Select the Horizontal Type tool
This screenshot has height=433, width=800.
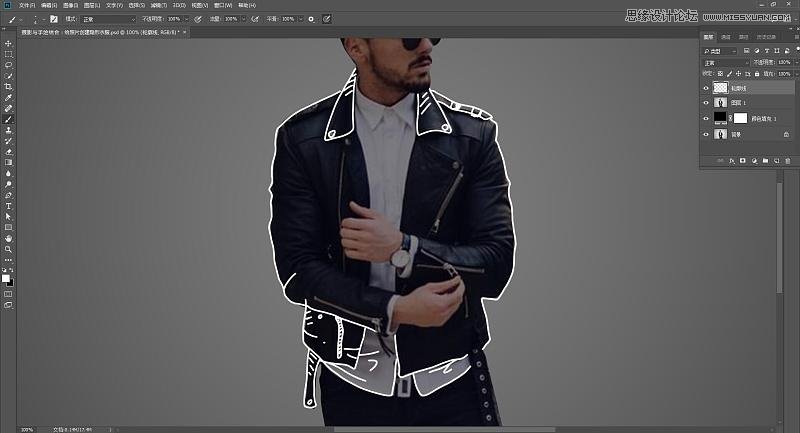[x=8, y=206]
